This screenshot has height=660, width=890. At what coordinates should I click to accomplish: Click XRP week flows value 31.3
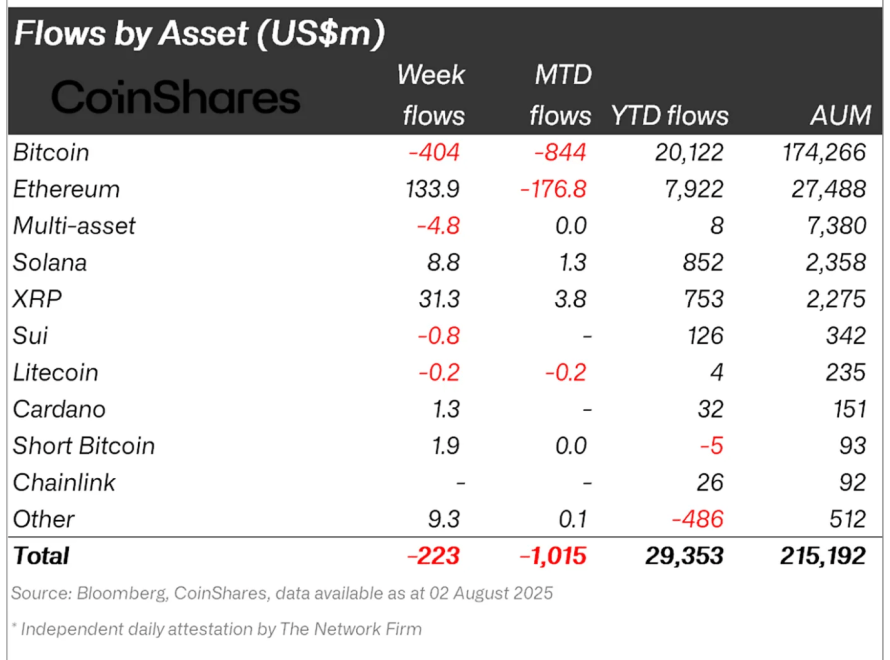(x=439, y=299)
